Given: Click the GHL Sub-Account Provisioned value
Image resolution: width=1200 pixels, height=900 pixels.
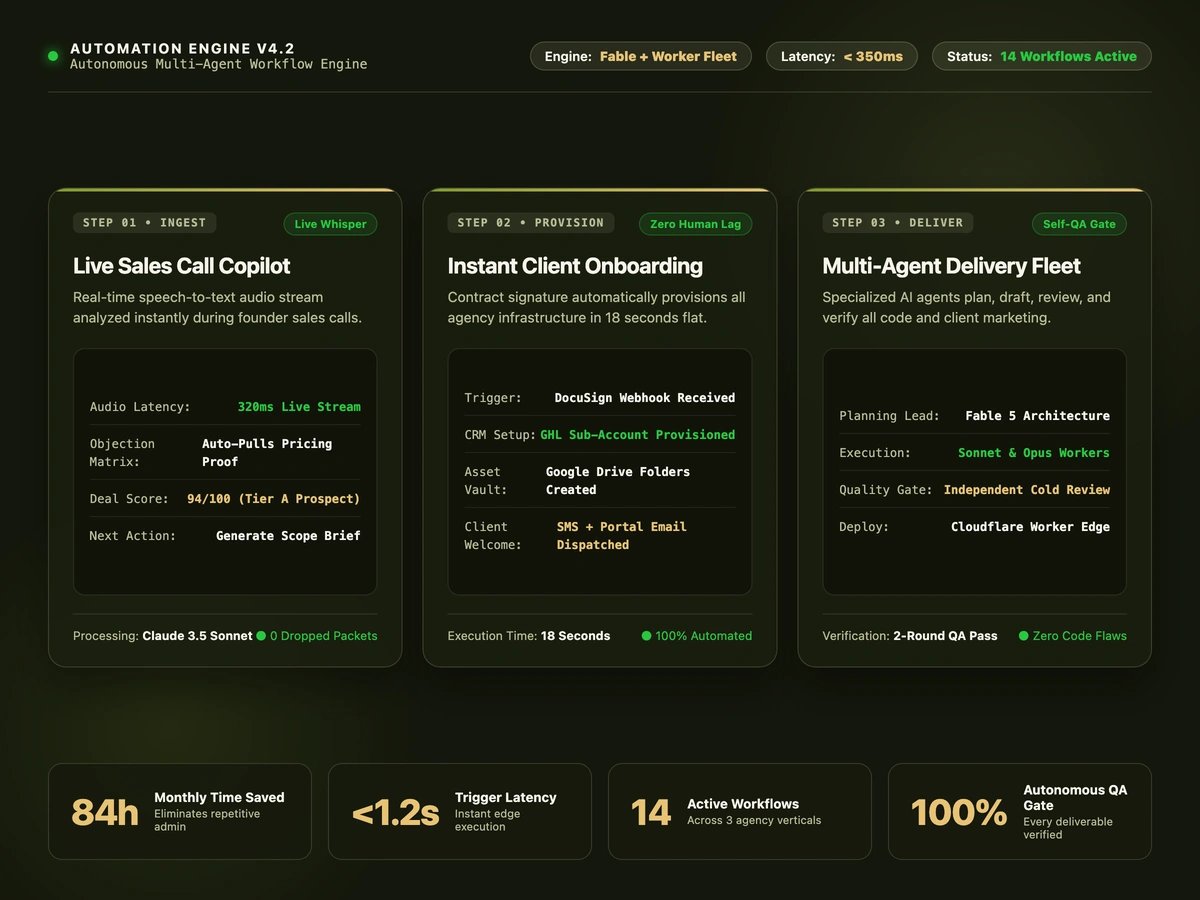Looking at the screenshot, I should click(x=638, y=435).
